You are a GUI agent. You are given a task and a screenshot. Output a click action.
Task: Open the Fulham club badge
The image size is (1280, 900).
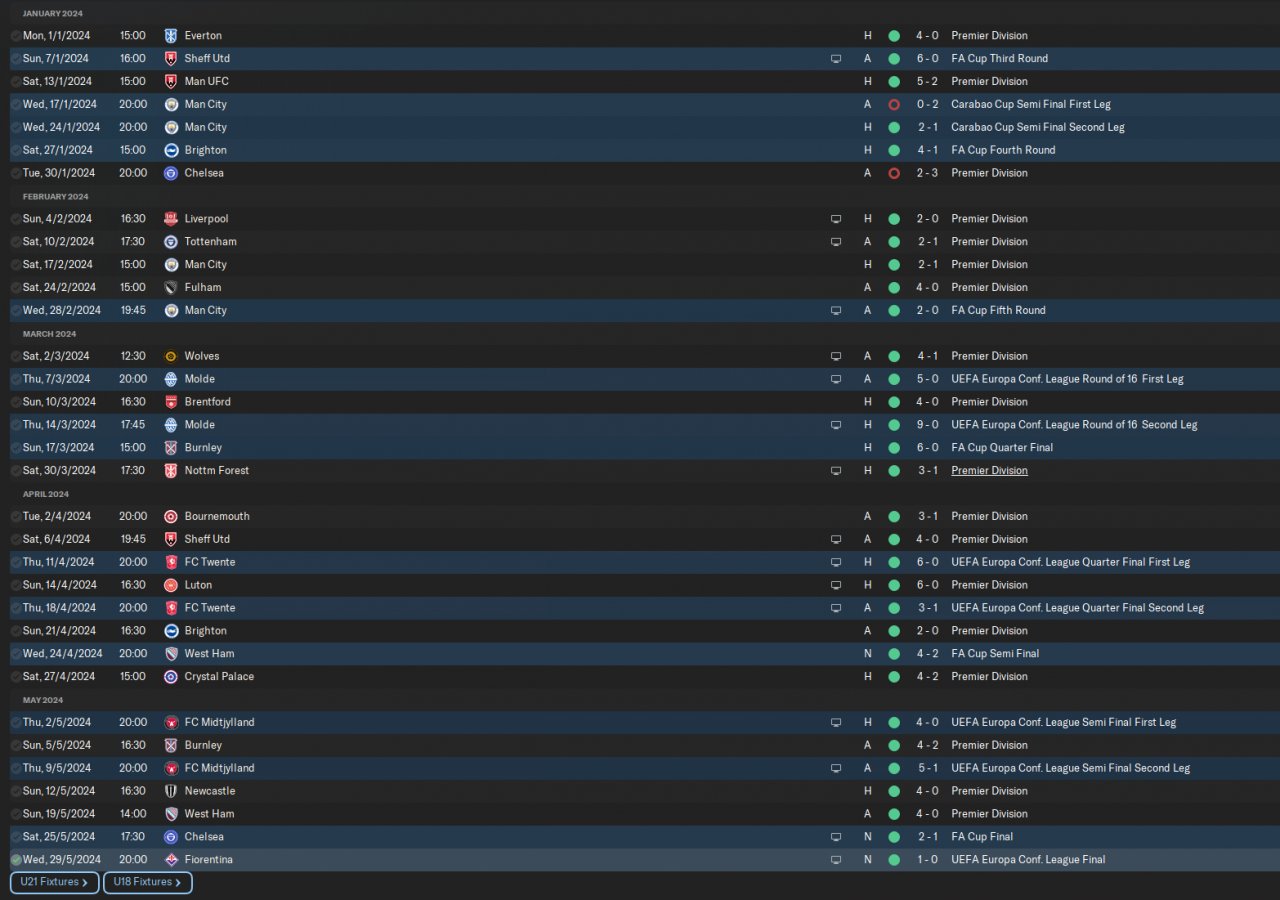click(171, 287)
